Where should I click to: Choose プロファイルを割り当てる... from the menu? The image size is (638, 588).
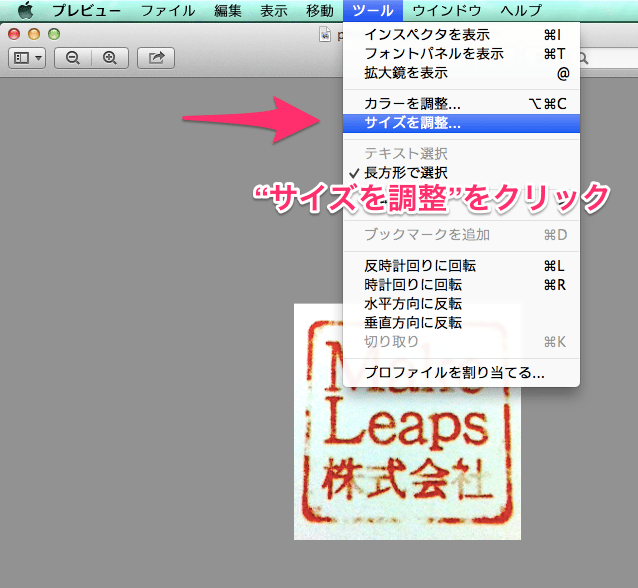coord(461,372)
